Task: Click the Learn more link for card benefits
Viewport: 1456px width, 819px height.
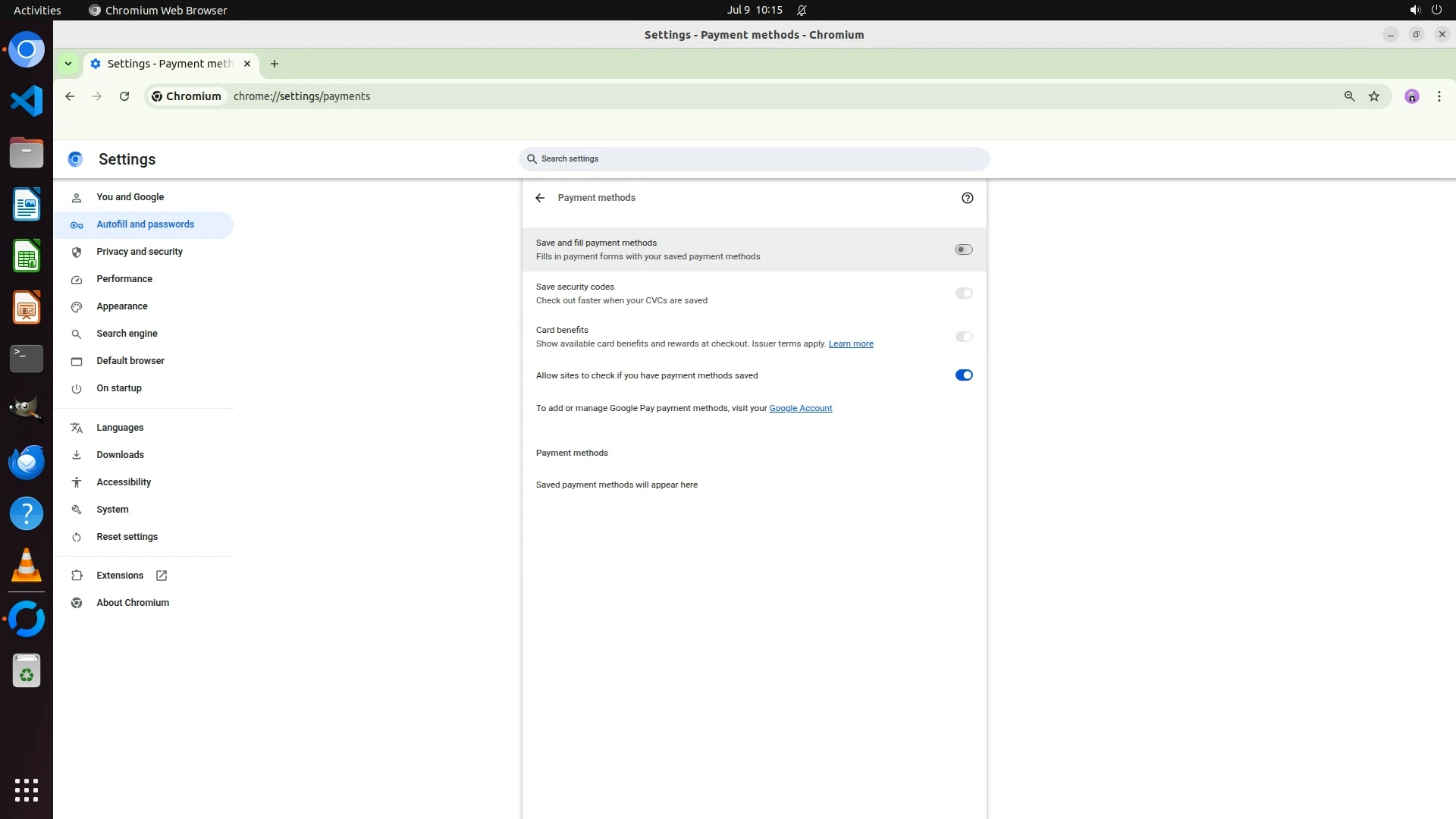Action: 850,344
